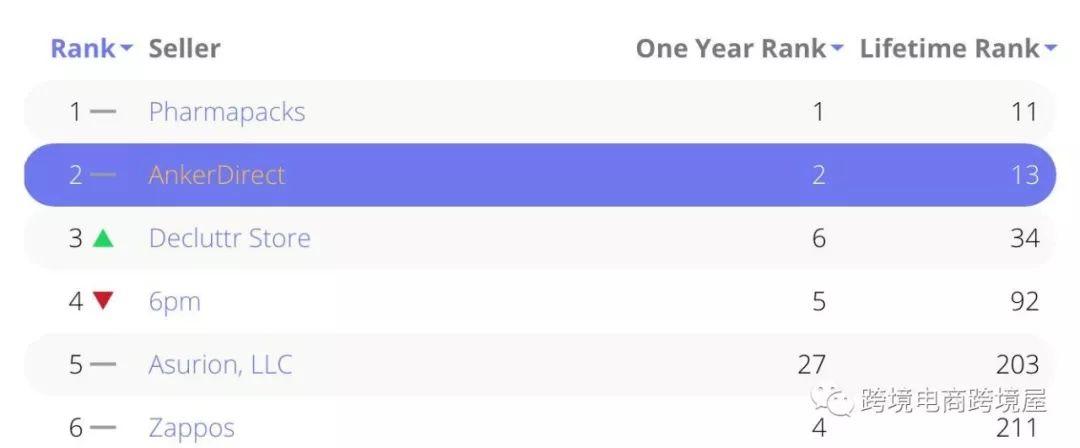1080x448 pixels.
Task: Click the Seller column header
Action: pyautogui.click(x=185, y=48)
